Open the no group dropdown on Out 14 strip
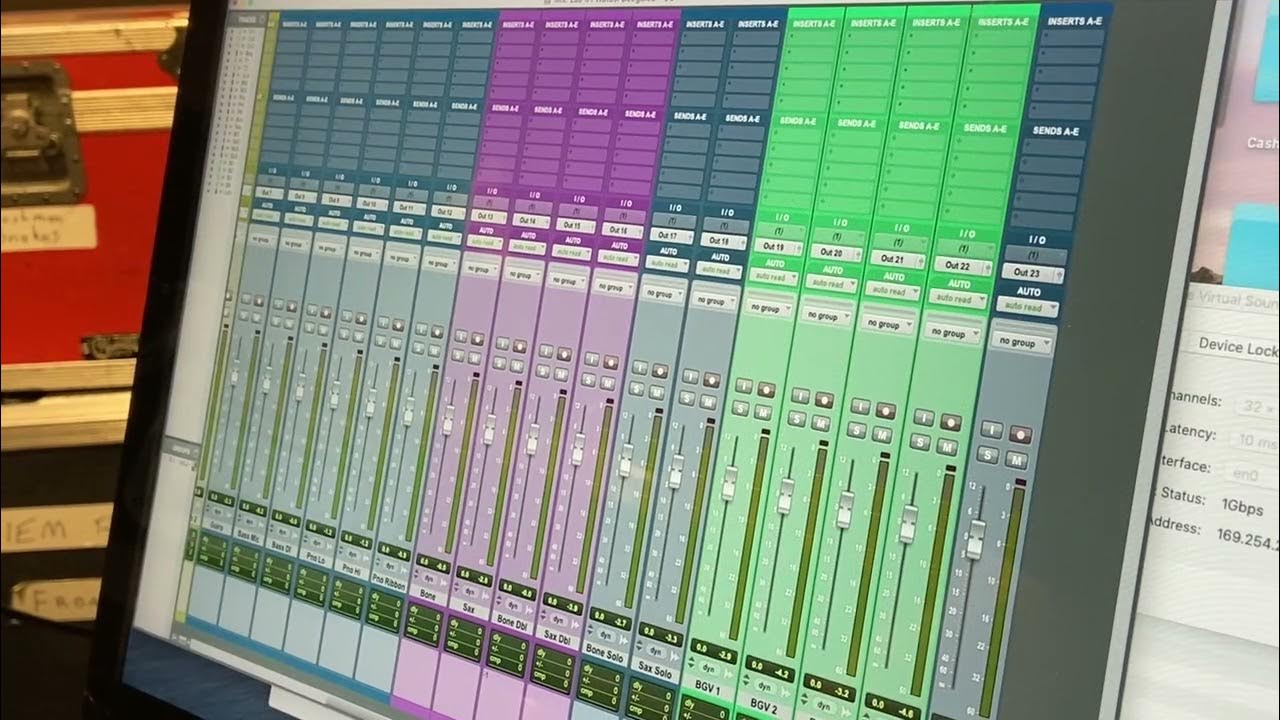1280x720 pixels. coord(521,275)
